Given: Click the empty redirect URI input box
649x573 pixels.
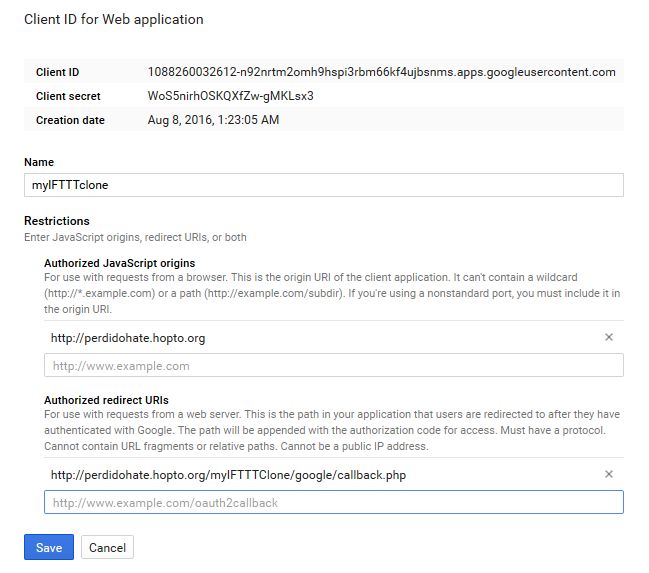Looking at the screenshot, I should click(x=333, y=502).
